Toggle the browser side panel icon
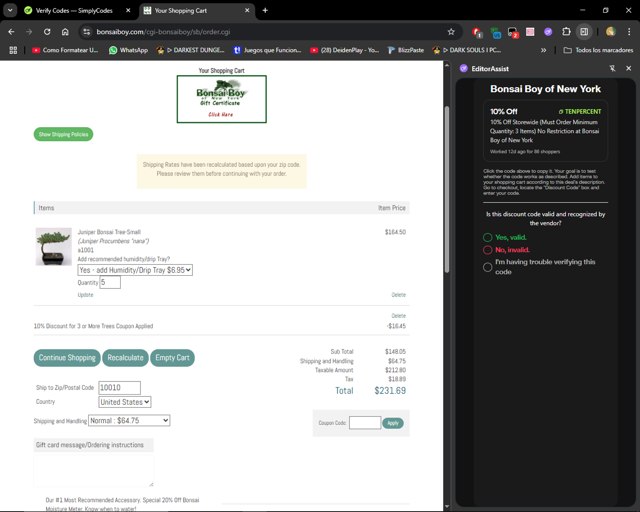This screenshot has width=640, height=512. pyautogui.click(x=584, y=31)
